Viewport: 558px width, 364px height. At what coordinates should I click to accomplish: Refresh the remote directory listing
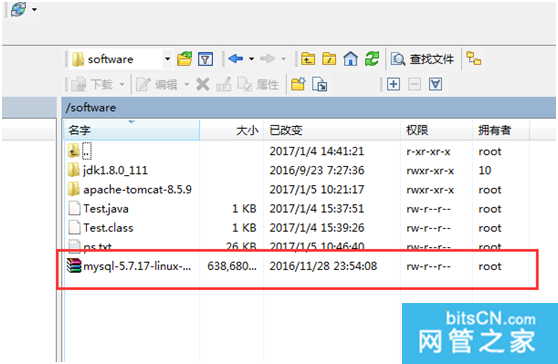click(x=372, y=59)
